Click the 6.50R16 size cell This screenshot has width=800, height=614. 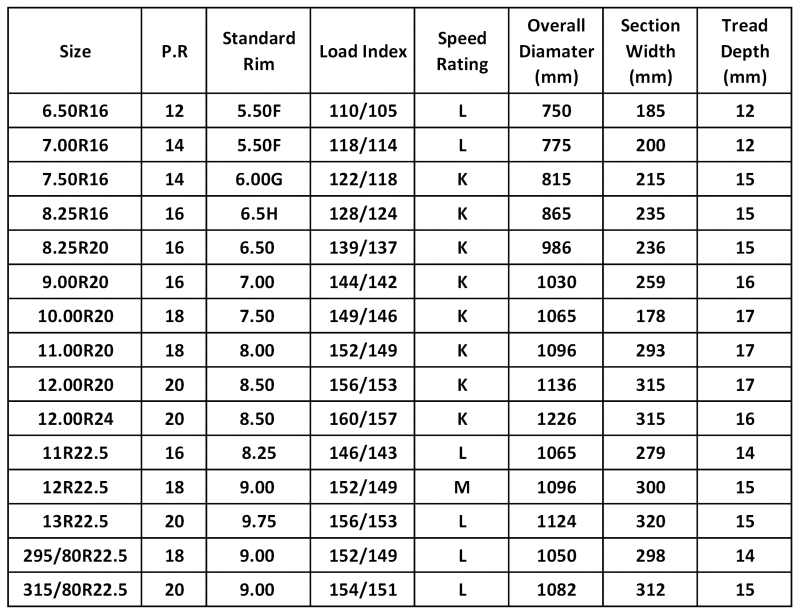75,111
